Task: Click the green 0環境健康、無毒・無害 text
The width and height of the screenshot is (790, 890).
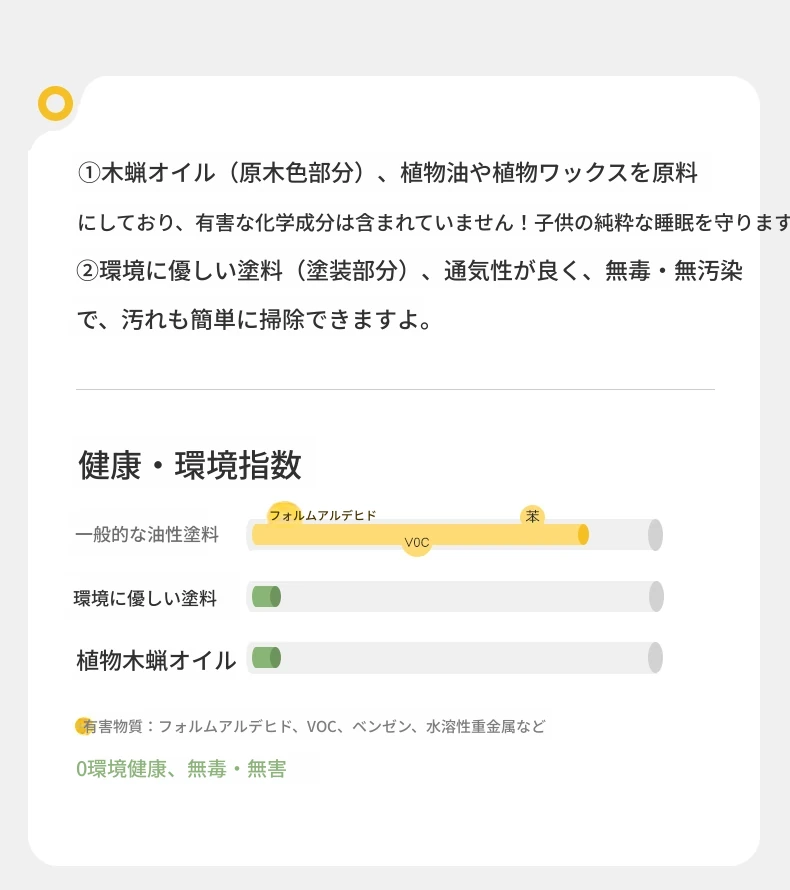Action: click(x=181, y=769)
